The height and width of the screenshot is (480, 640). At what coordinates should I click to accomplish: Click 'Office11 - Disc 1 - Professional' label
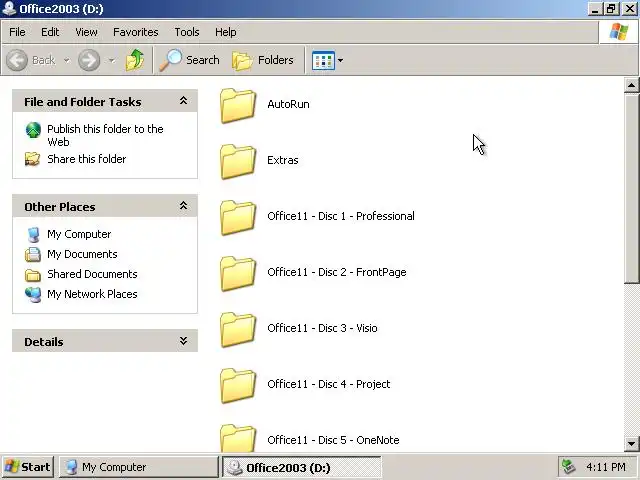tap(341, 216)
